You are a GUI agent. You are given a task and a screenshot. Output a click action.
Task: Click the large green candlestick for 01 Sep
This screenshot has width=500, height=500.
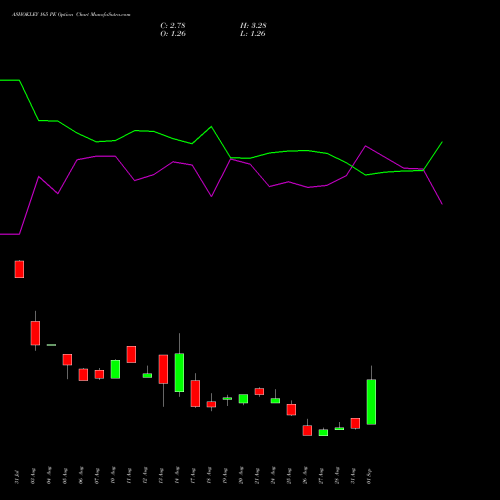tap(371, 402)
